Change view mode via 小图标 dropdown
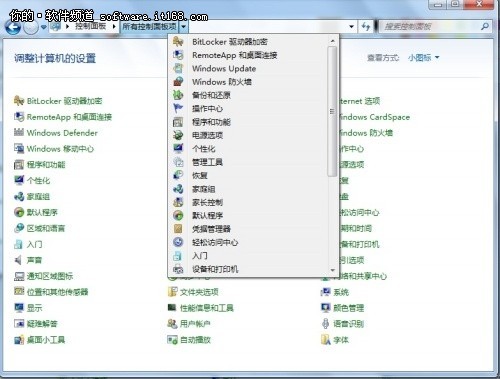Screen dimensions: 500x379 pos(423,58)
